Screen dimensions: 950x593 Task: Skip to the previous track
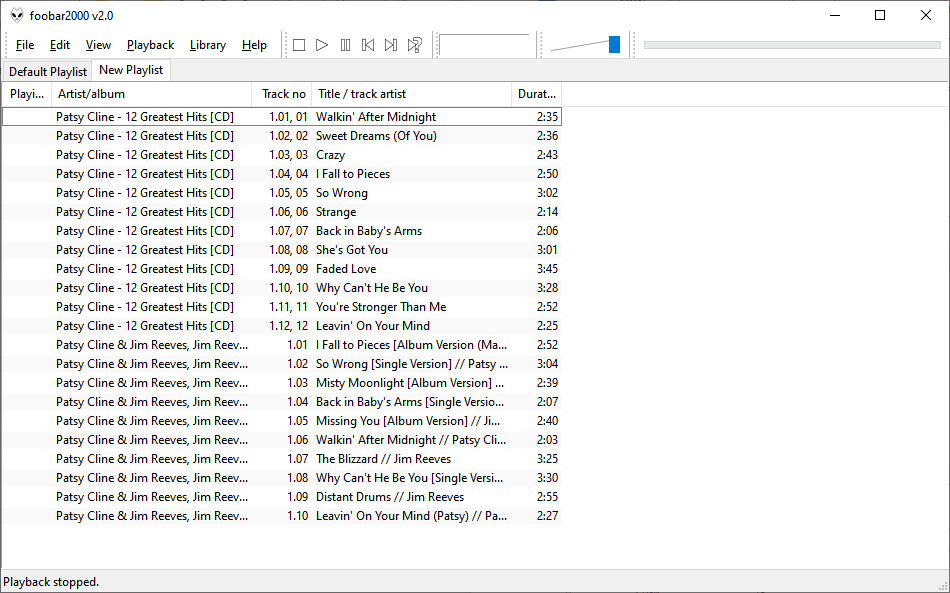point(368,45)
